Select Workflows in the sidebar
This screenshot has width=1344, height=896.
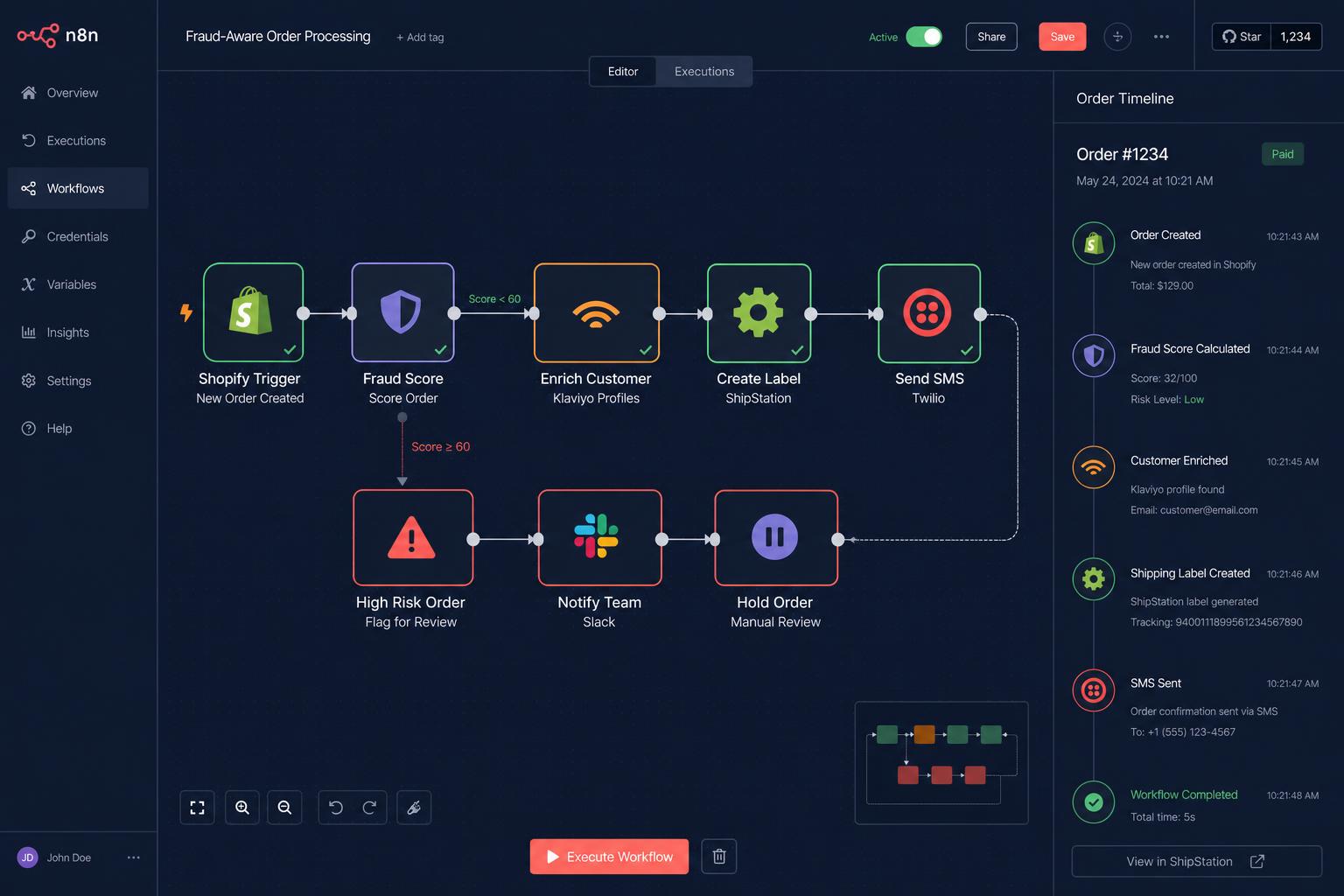(x=78, y=188)
